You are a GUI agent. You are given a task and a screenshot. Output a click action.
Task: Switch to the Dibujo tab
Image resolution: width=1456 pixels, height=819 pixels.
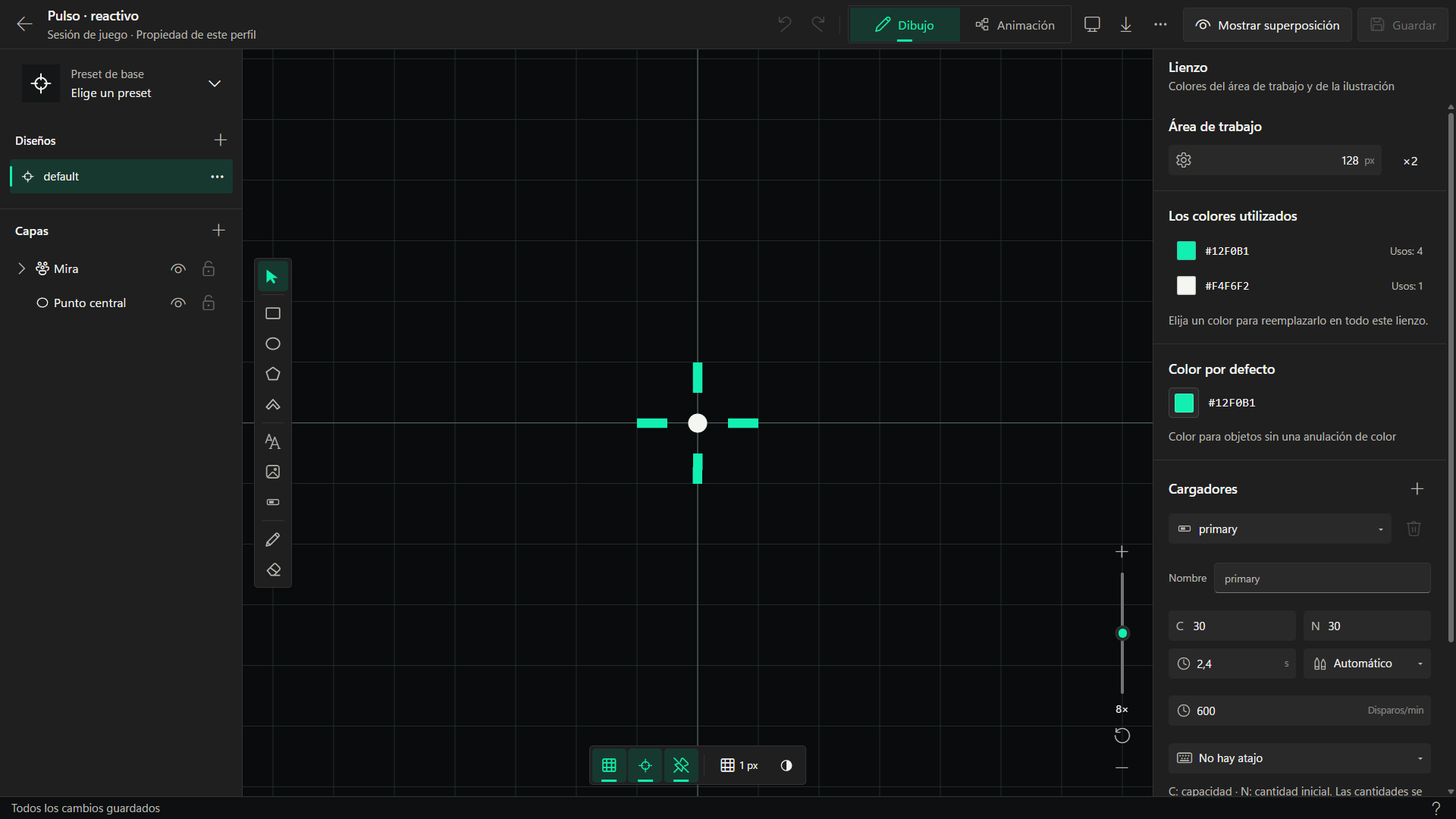pyautogui.click(x=905, y=25)
